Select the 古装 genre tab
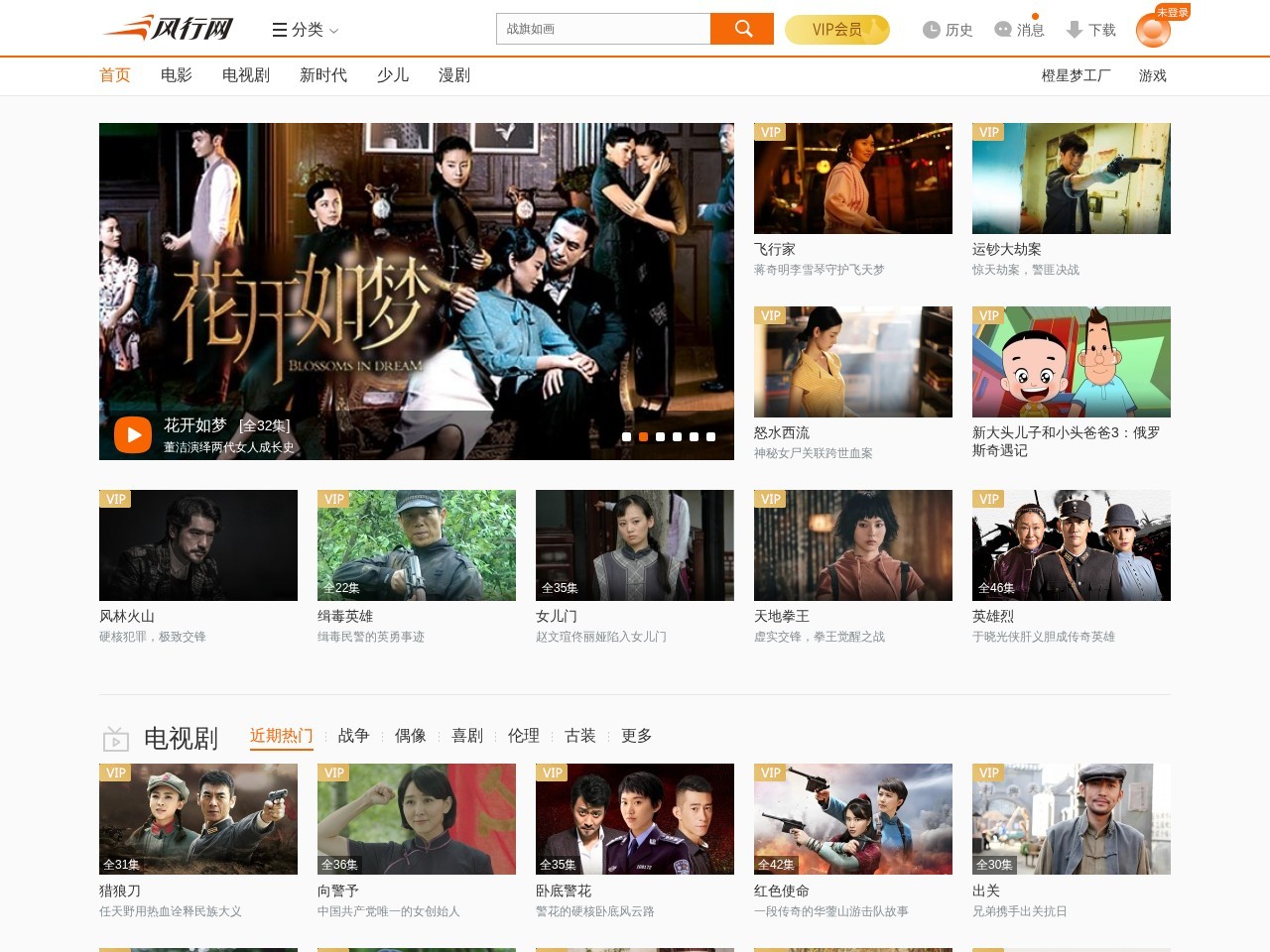The image size is (1270, 952). coord(580,736)
